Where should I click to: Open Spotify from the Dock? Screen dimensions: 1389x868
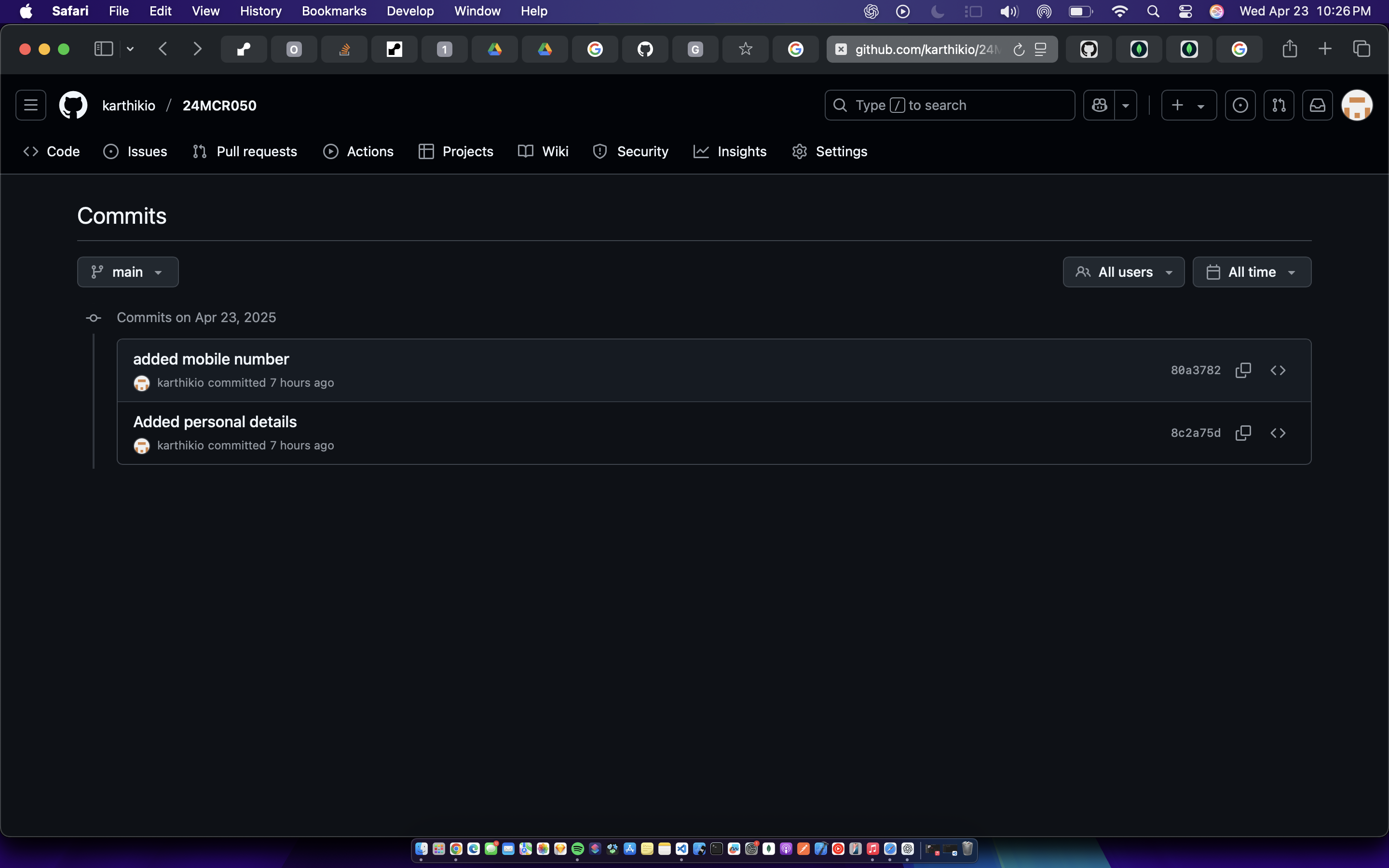coord(577,849)
